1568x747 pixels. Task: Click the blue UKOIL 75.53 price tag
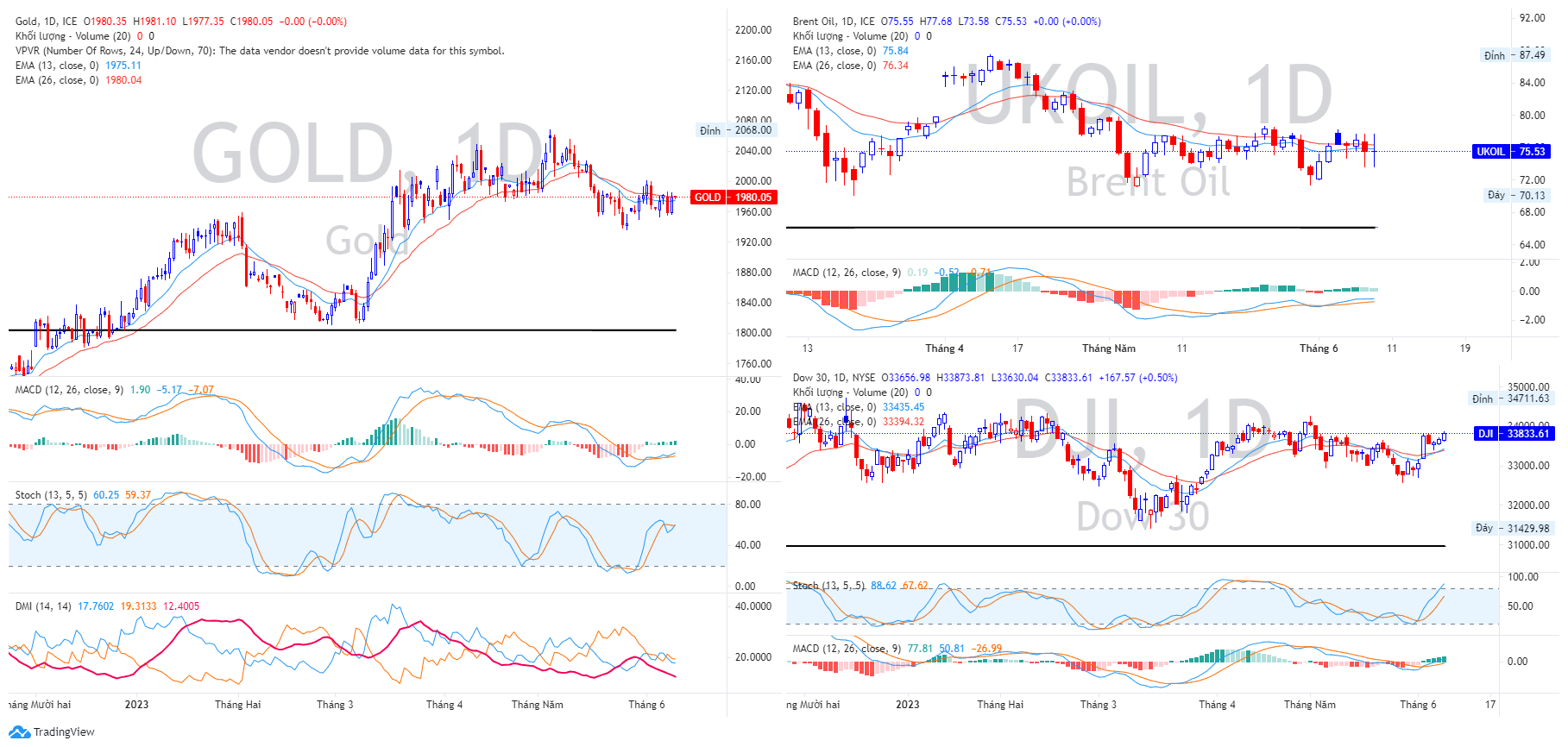coord(1511,152)
